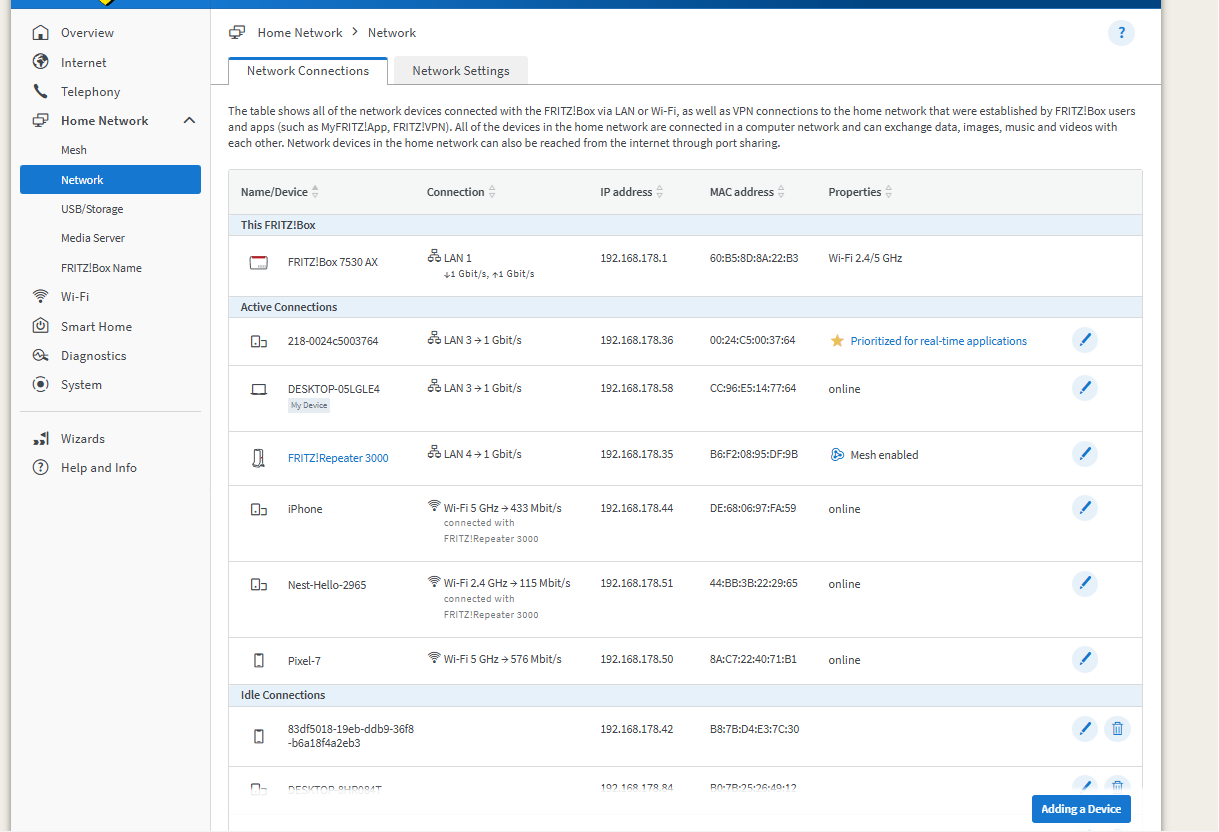Edit the Pixel-7 device entry

pyautogui.click(x=1084, y=660)
